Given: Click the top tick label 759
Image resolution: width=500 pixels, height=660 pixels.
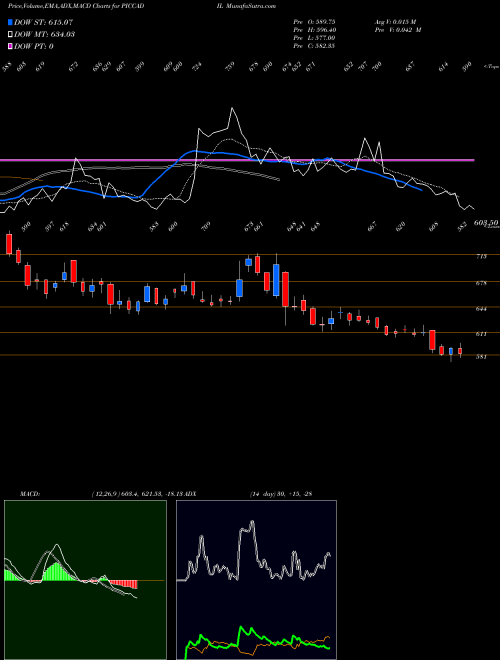Looking at the screenshot, I should tap(231, 67).
